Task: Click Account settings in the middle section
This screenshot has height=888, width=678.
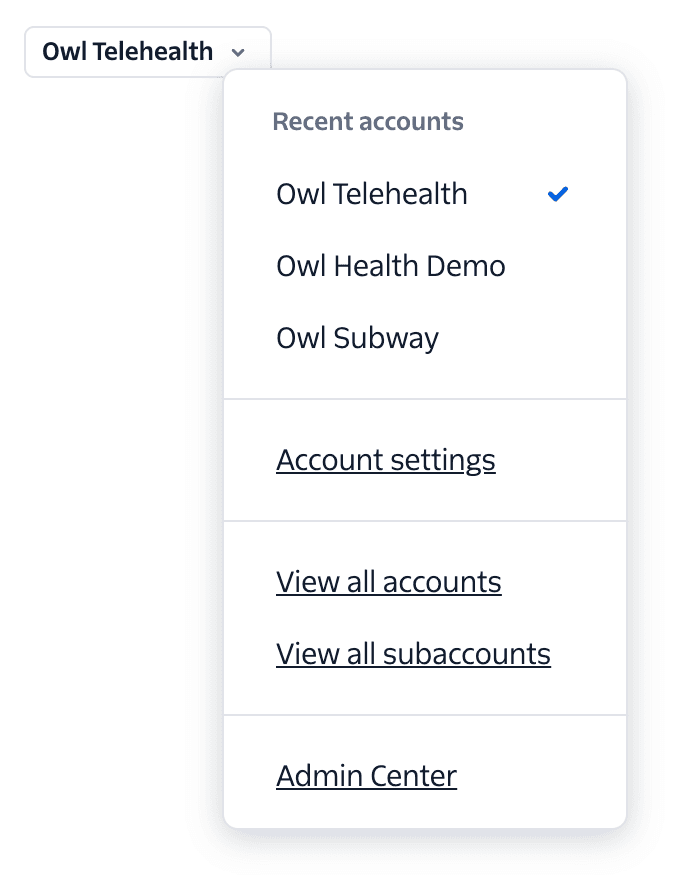Action: [386, 460]
